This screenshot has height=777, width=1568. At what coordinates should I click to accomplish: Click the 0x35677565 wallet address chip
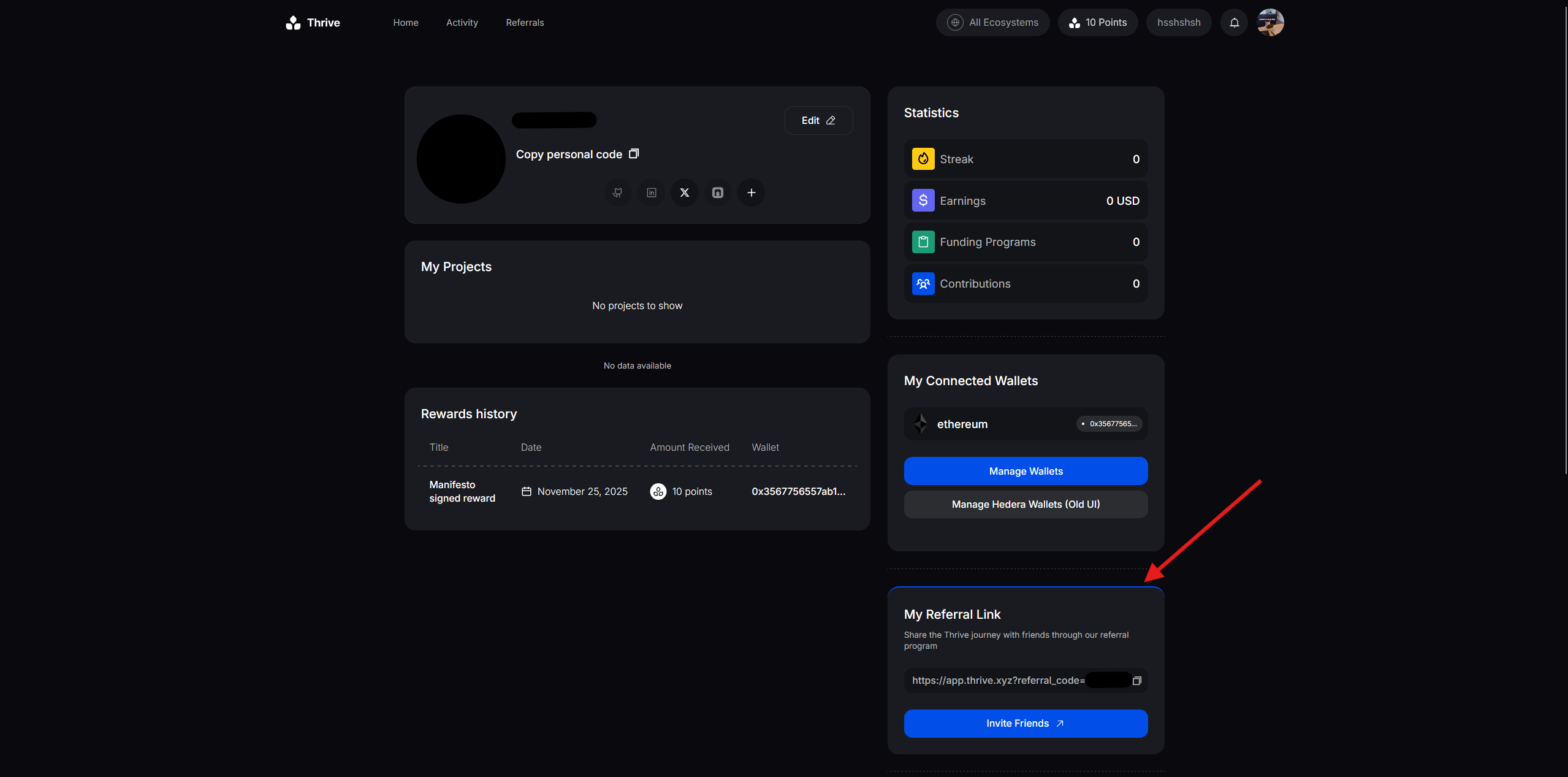pyautogui.click(x=1109, y=424)
